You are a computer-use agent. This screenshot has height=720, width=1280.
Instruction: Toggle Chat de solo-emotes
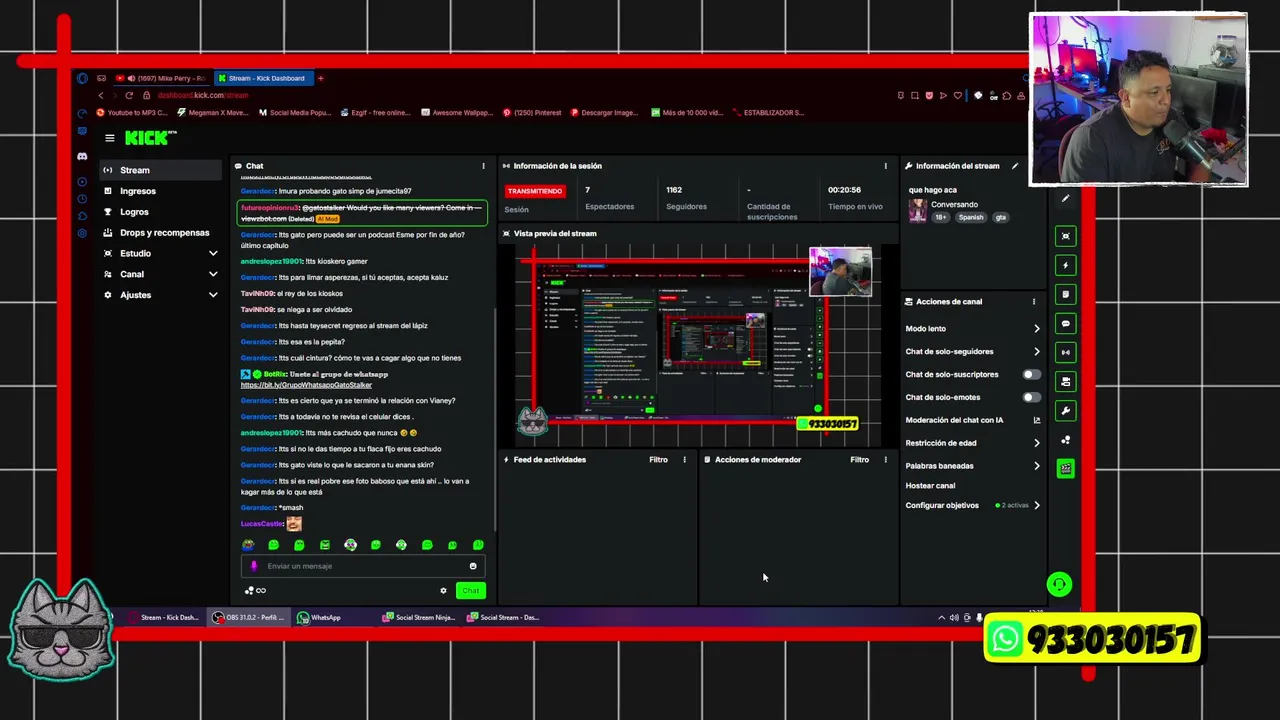click(x=1031, y=397)
